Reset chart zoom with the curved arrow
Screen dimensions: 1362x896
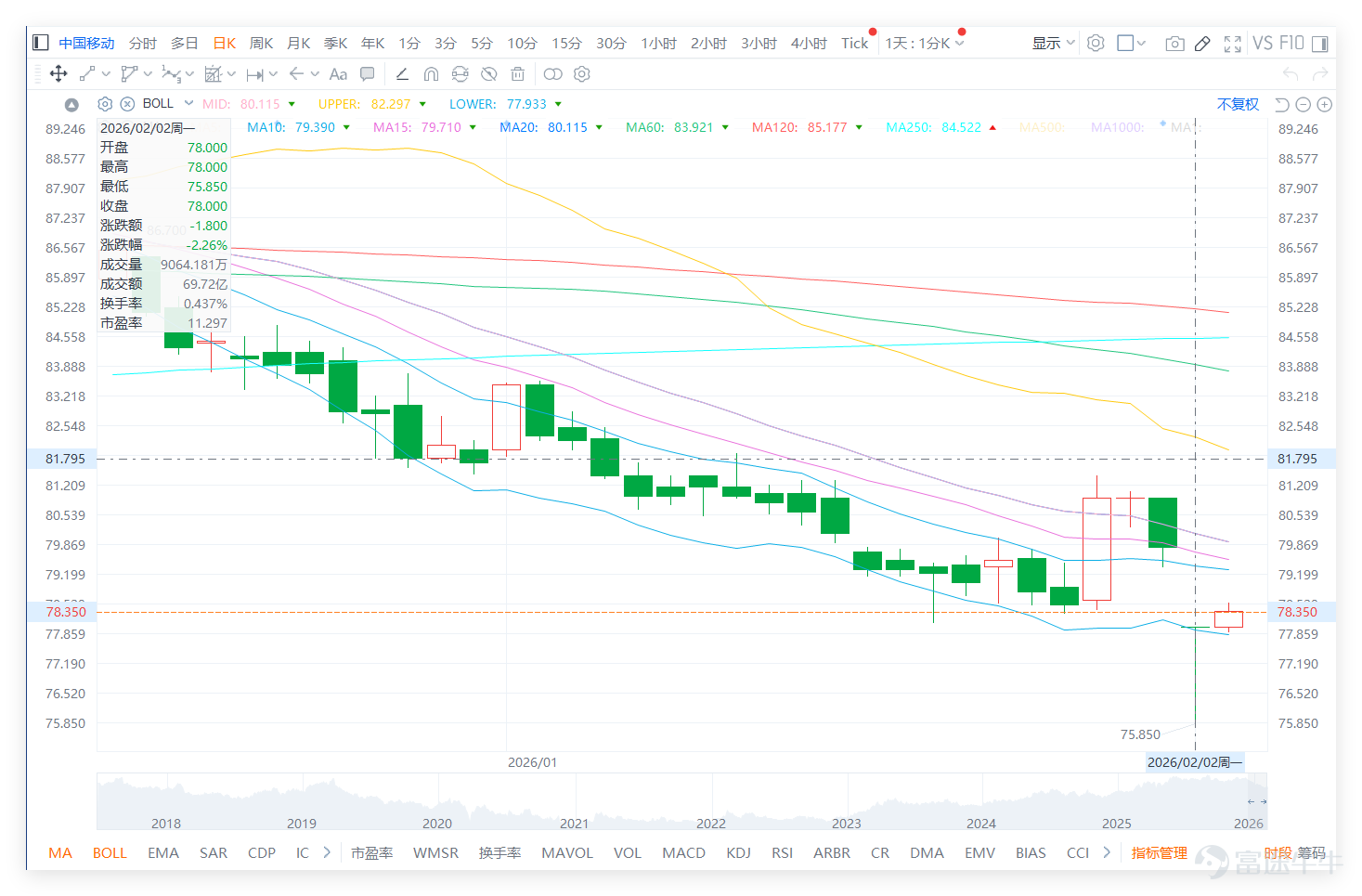pyautogui.click(x=1282, y=105)
